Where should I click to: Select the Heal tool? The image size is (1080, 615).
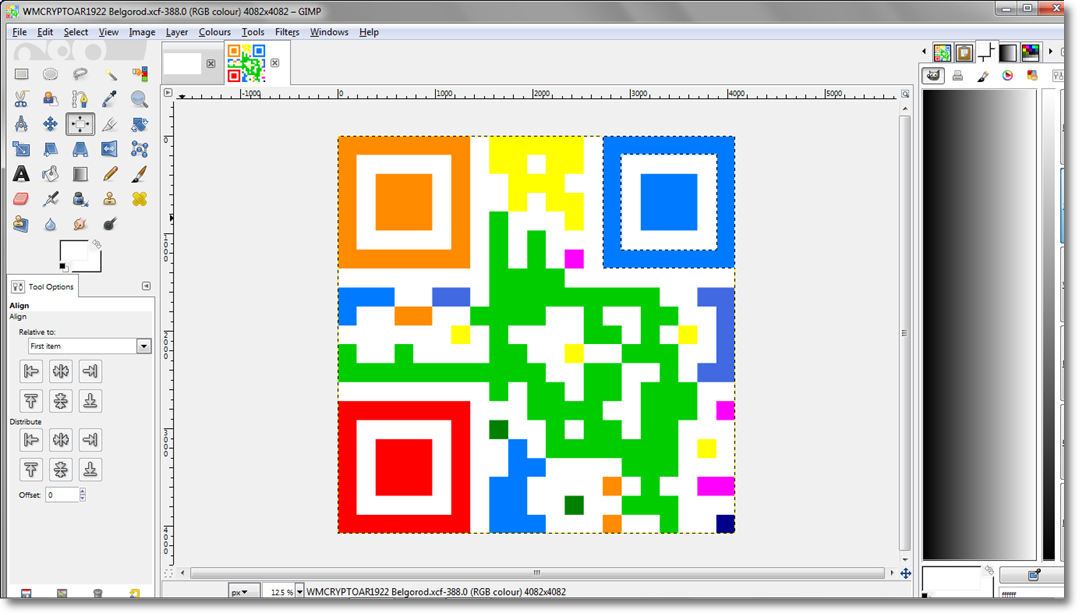coord(140,199)
